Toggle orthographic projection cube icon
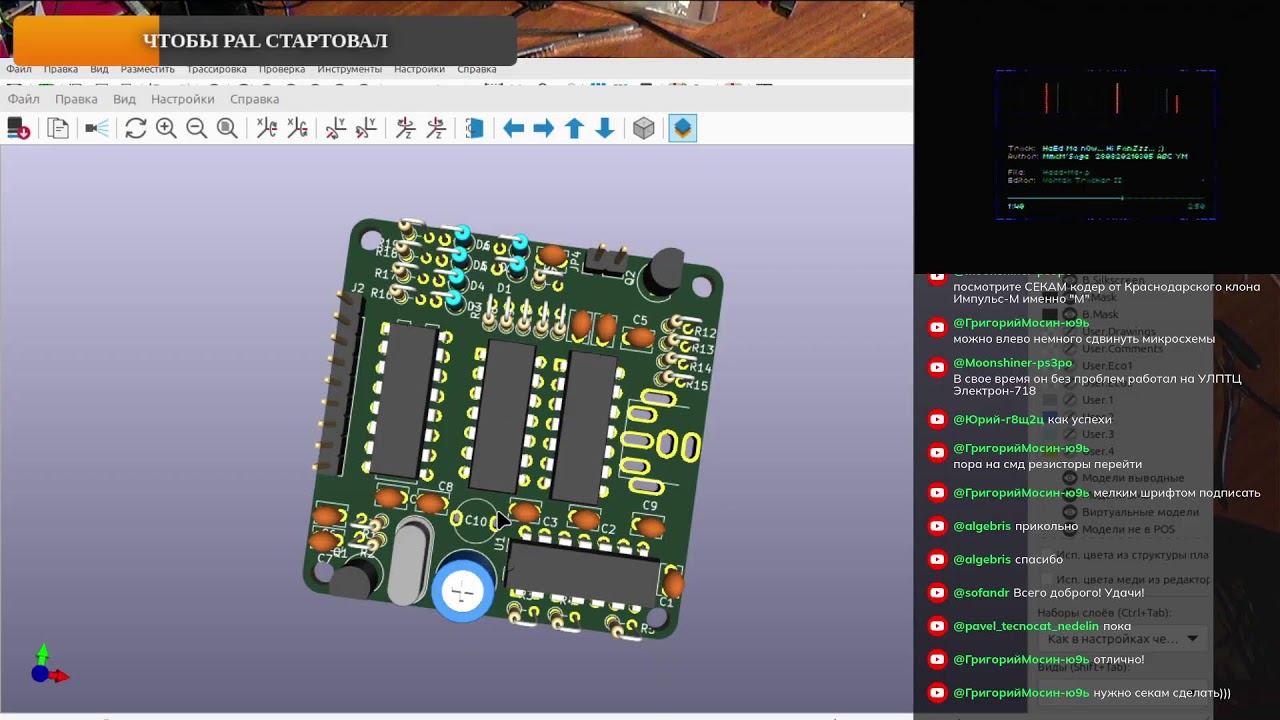 644,128
